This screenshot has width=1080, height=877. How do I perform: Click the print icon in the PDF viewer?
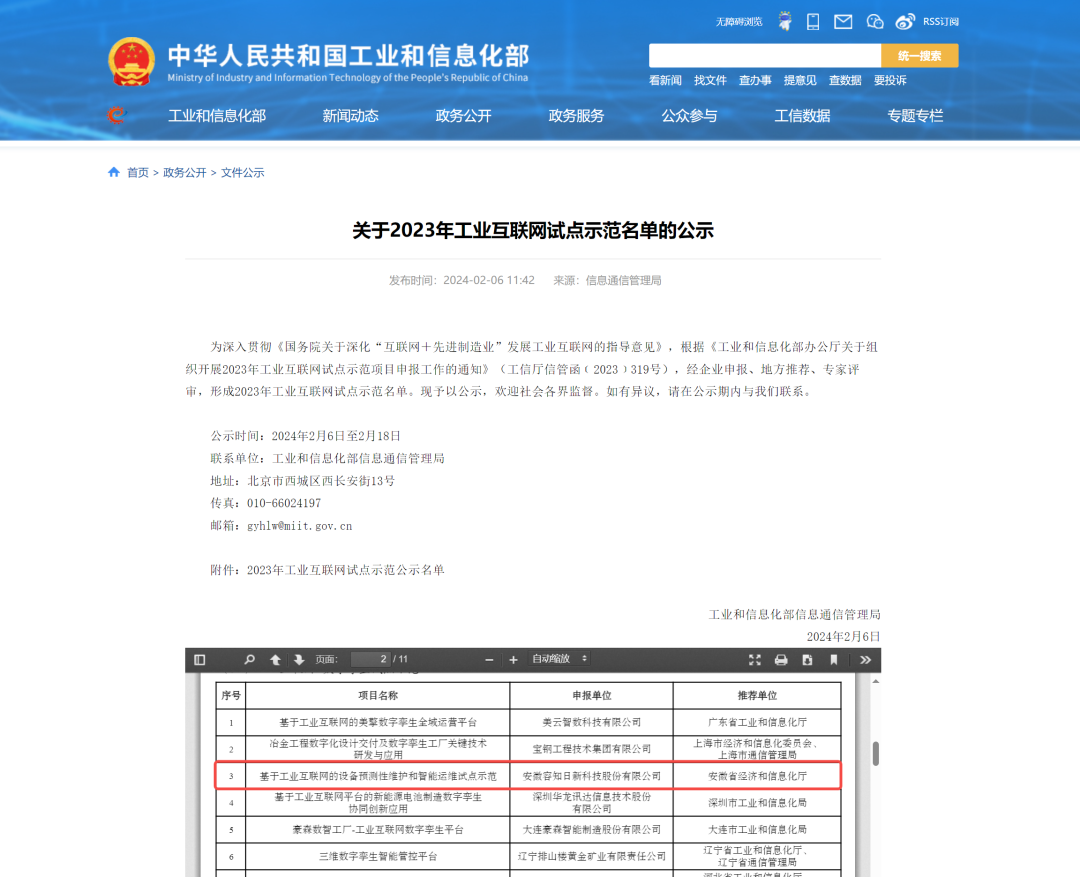point(781,659)
